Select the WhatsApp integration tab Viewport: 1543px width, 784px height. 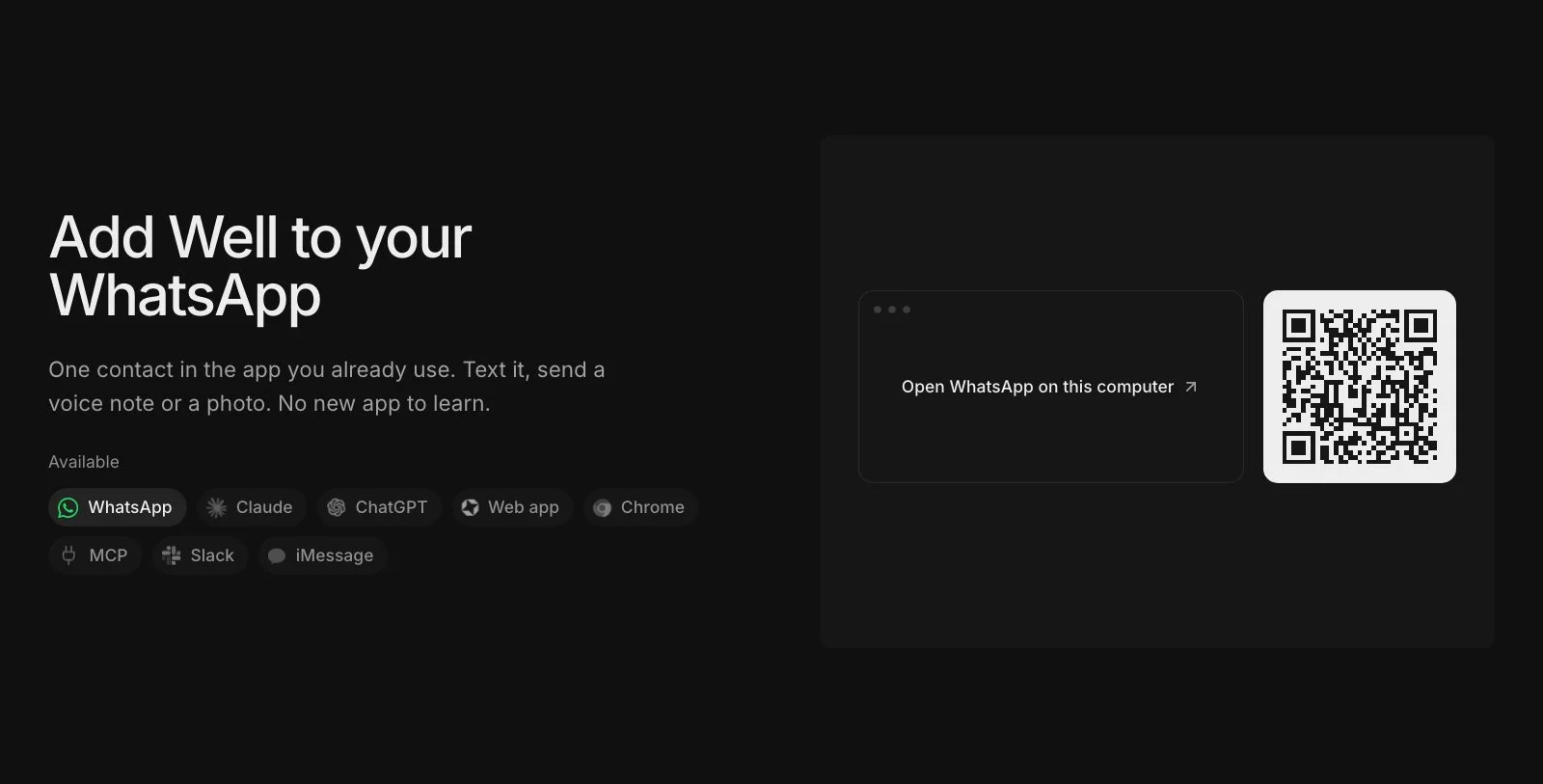[117, 507]
